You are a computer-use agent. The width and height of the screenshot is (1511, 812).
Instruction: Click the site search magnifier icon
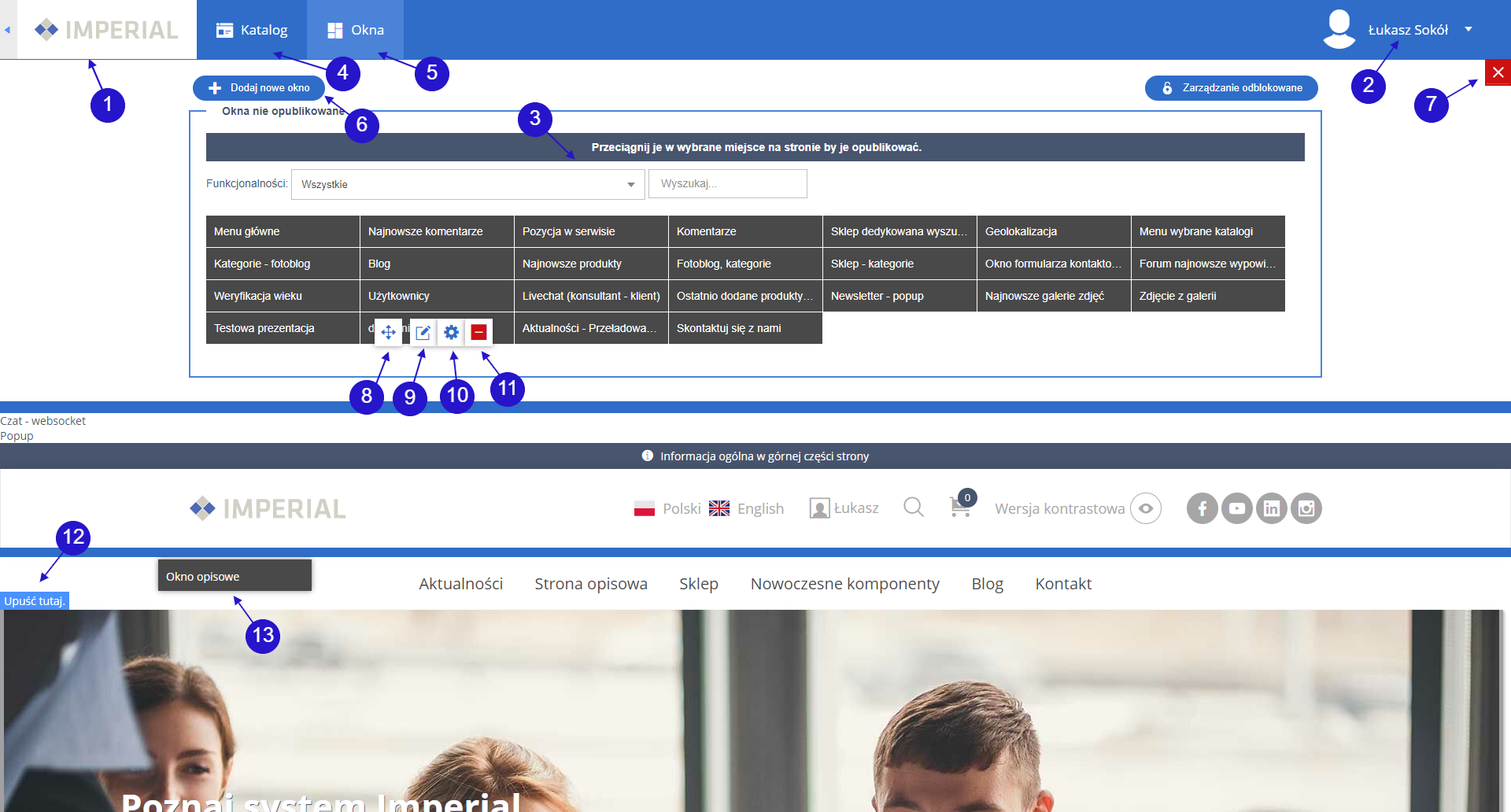[x=913, y=507]
